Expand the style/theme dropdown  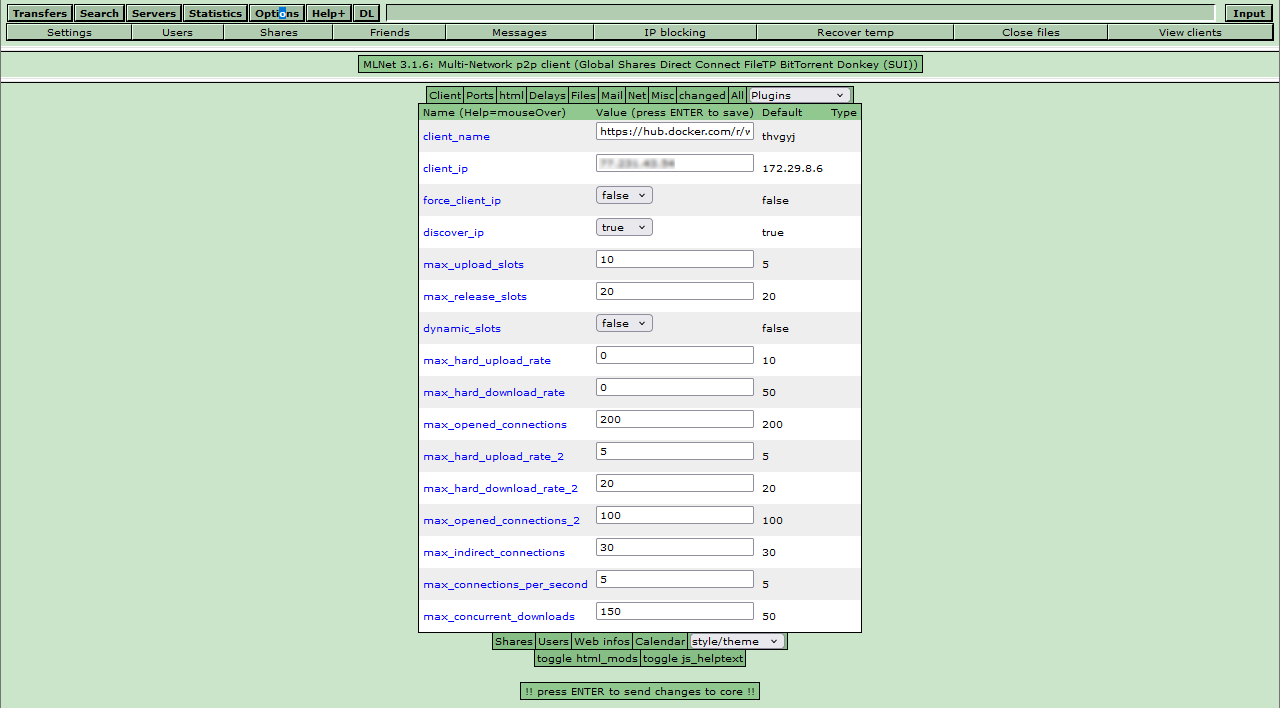737,642
